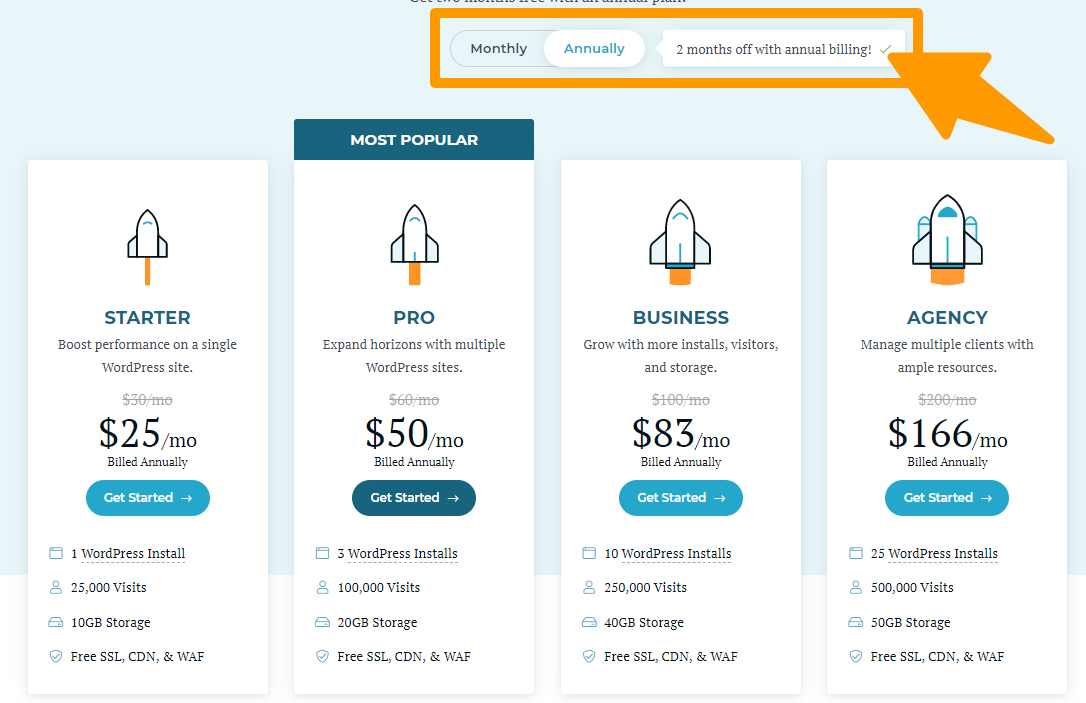
Task: Open the 25 WordPress Installs link
Action: point(937,552)
